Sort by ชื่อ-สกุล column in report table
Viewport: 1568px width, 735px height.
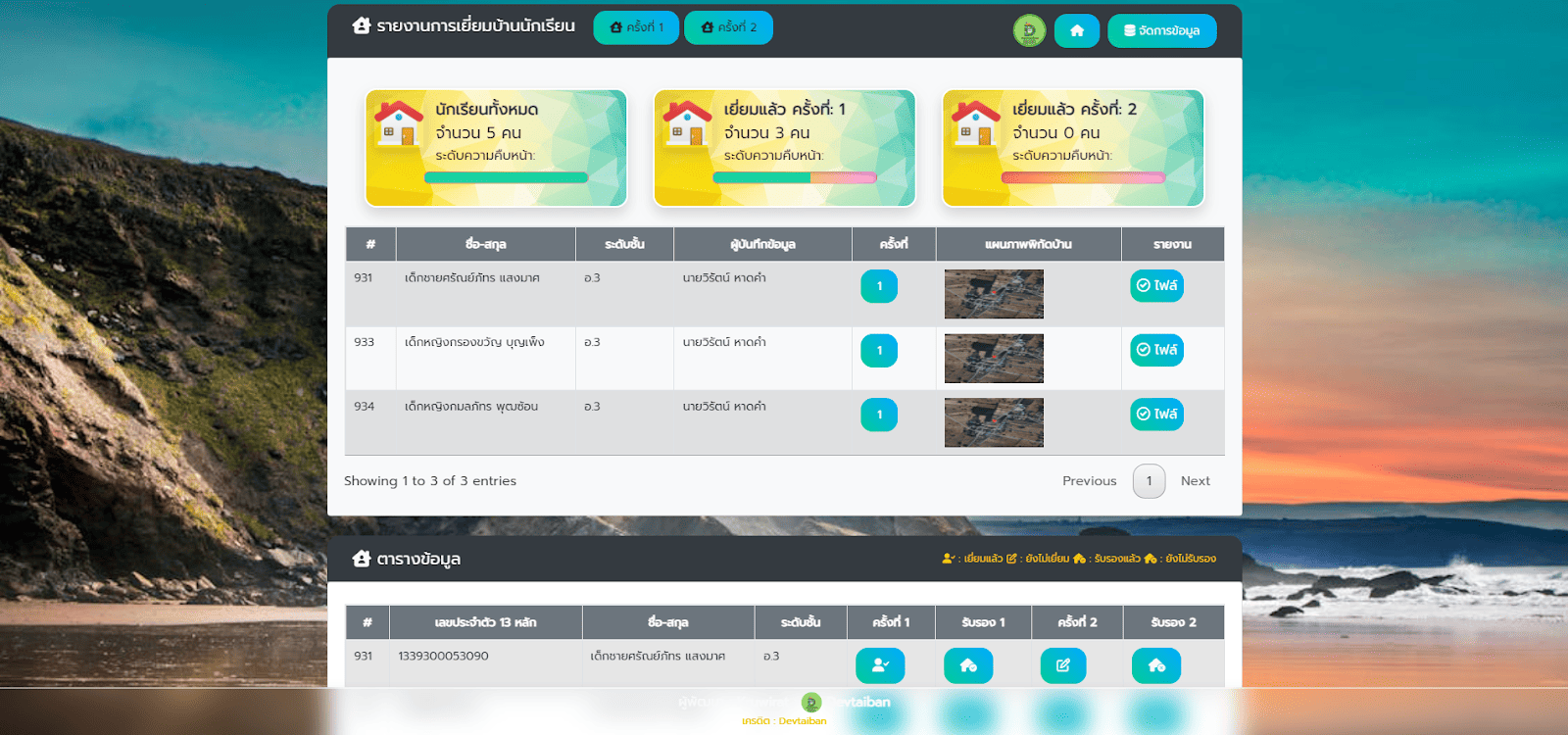(486, 244)
